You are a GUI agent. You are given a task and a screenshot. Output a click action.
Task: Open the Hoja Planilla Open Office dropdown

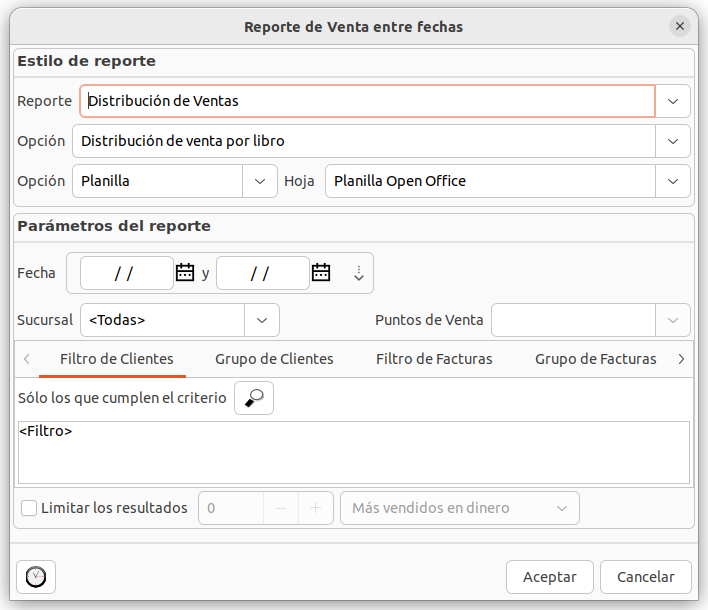(673, 181)
